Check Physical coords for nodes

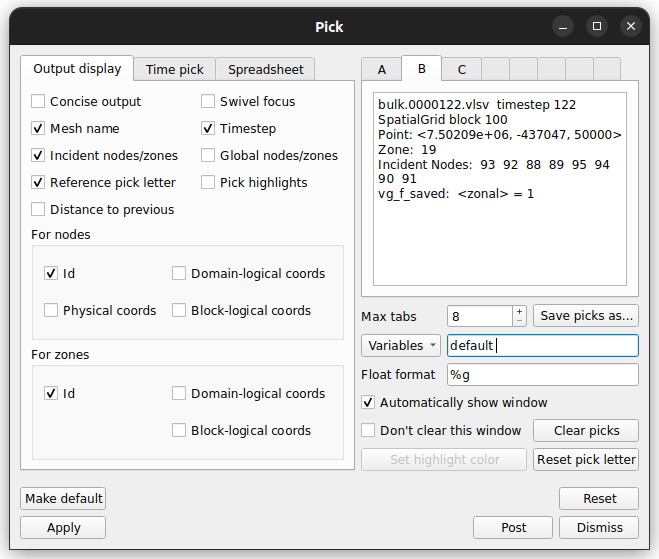[x=51, y=310]
